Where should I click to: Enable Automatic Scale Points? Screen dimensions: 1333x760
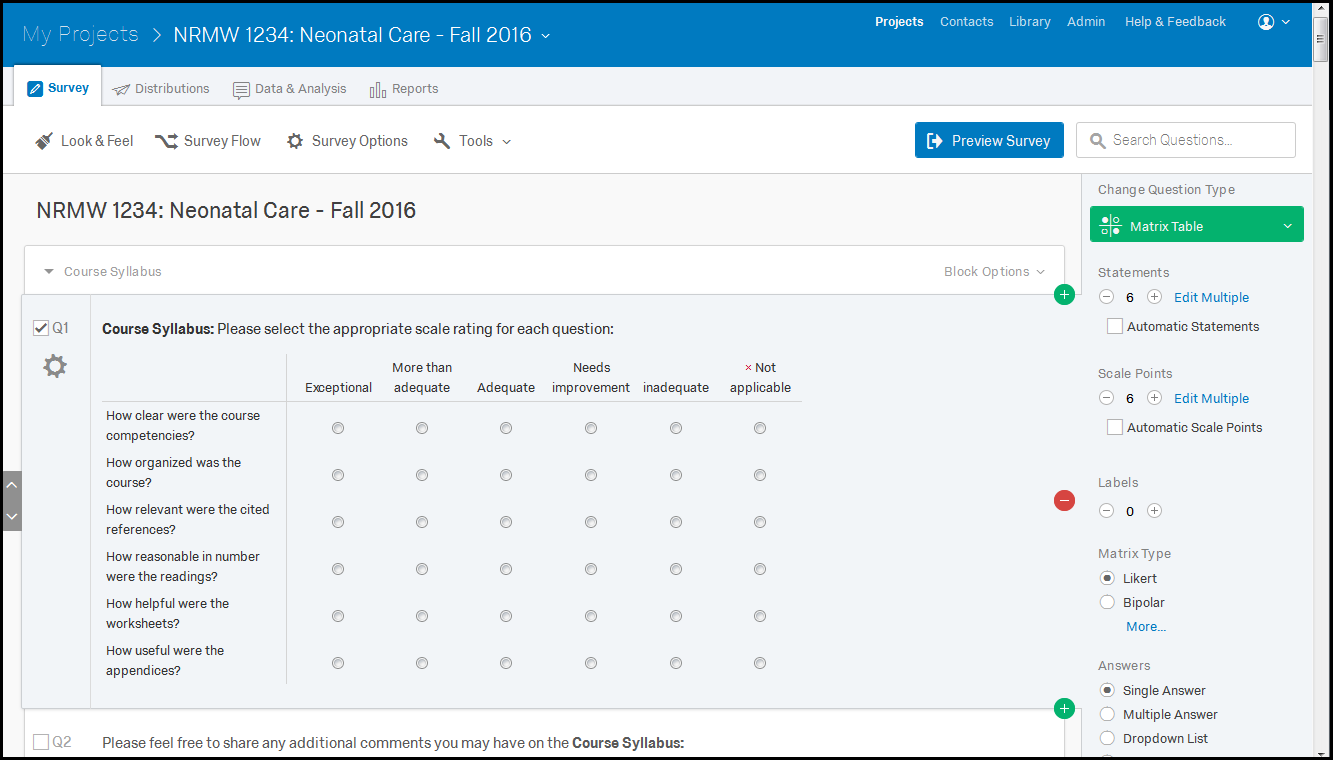(x=1115, y=427)
